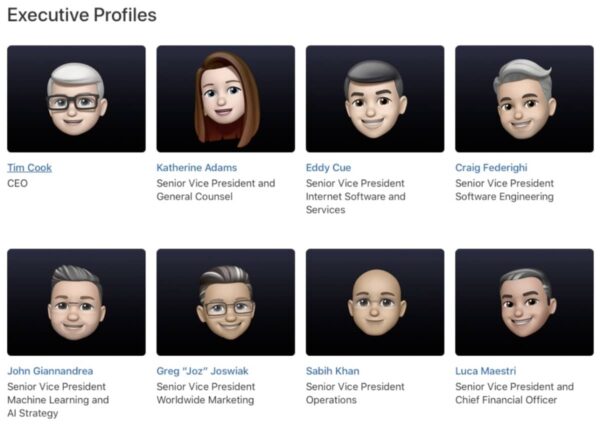The height and width of the screenshot is (433, 600).
Task: Select the CEO title text
Action: click(x=17, y=183)
